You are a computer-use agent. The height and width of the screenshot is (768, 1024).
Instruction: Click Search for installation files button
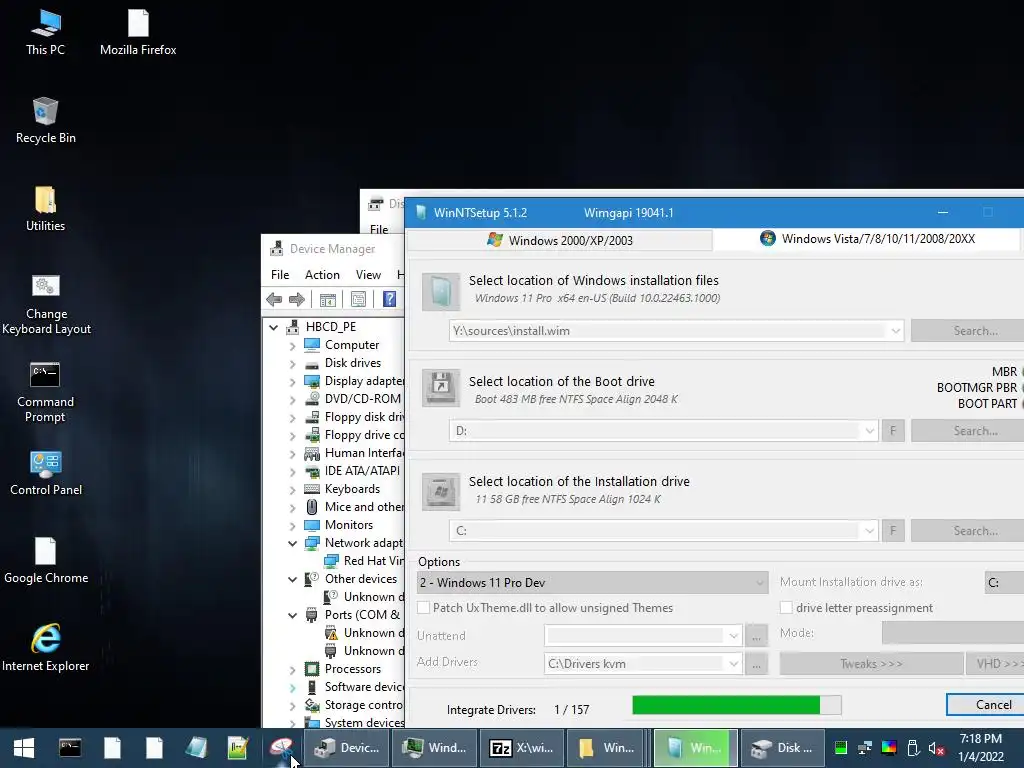point(969,331)
